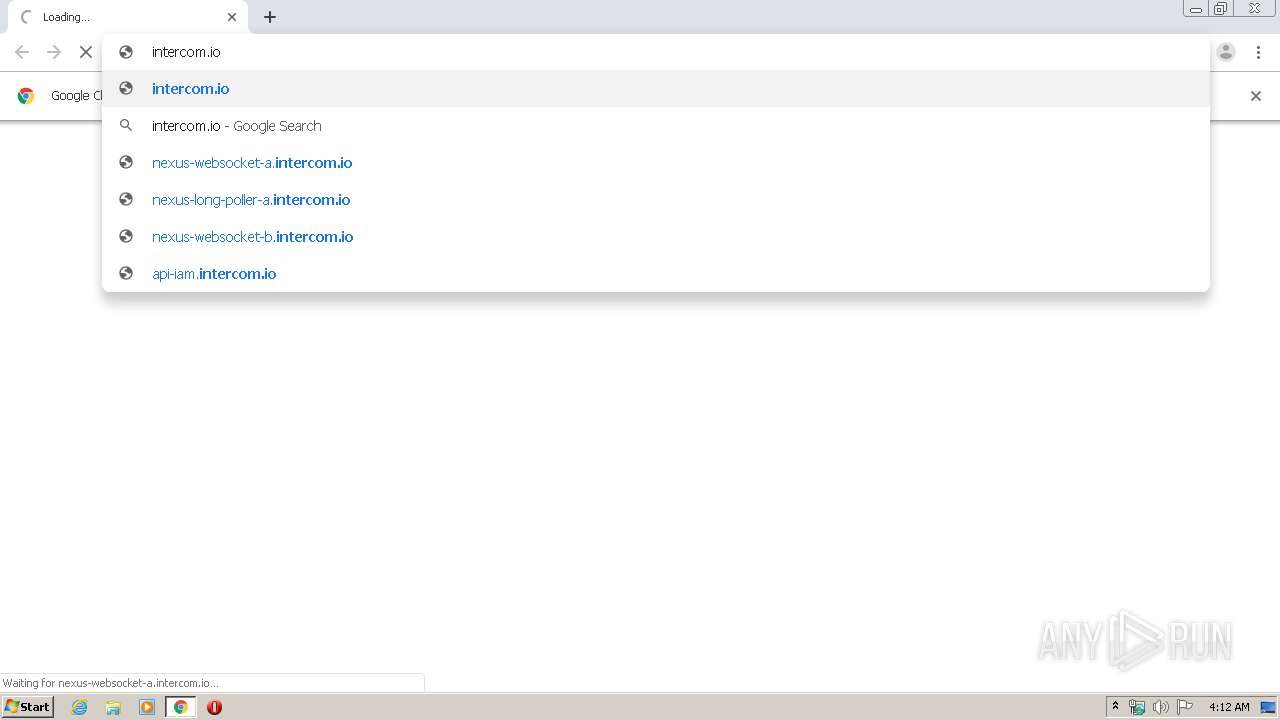Click the Google Chrome logo in infobar
The image size is (1280, 720).
tap(26, 96)
